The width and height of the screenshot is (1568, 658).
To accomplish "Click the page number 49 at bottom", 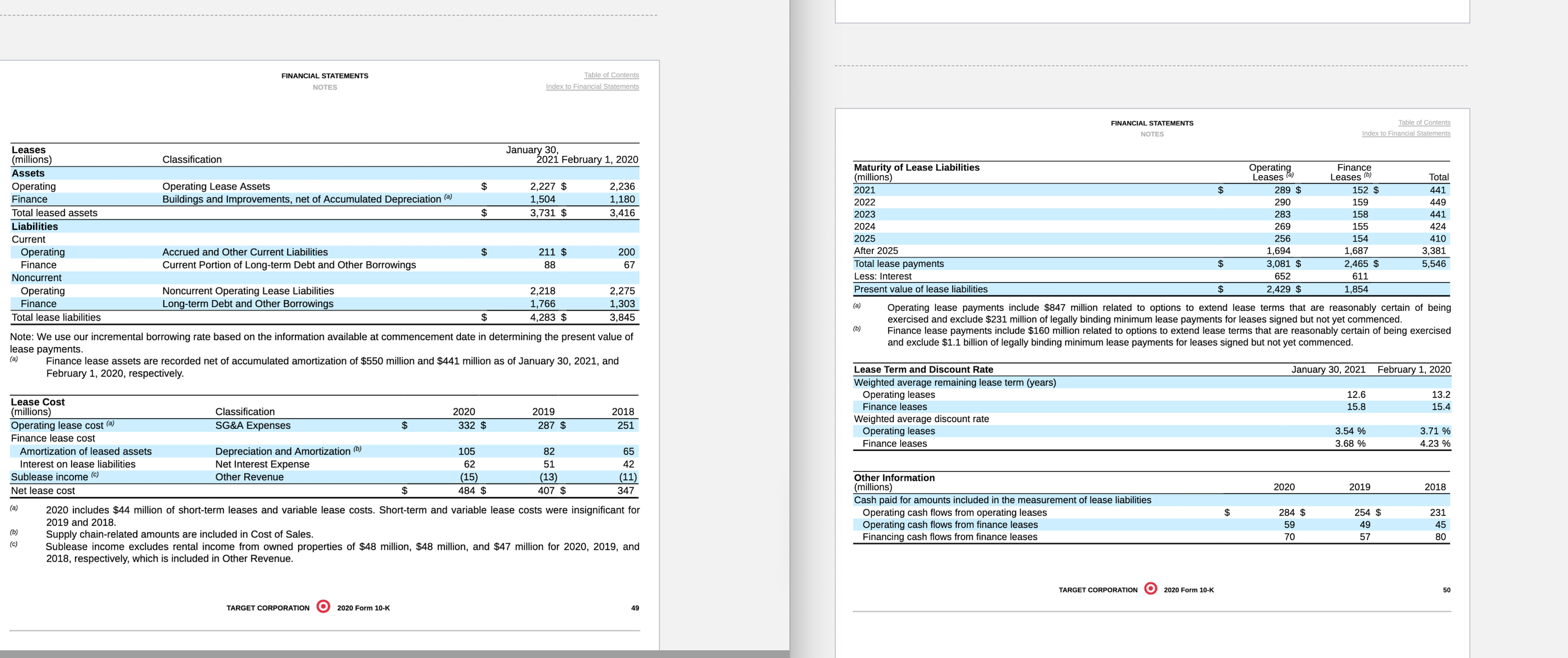I will pyautogui.click(x=634, y=607).
